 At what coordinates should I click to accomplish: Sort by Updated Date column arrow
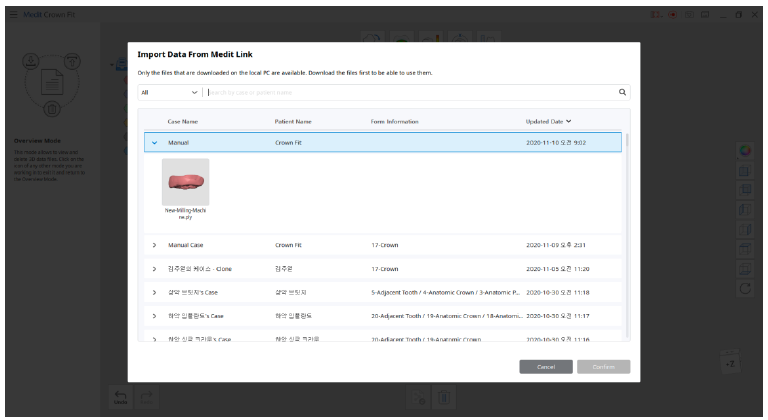tap(569, 121)
